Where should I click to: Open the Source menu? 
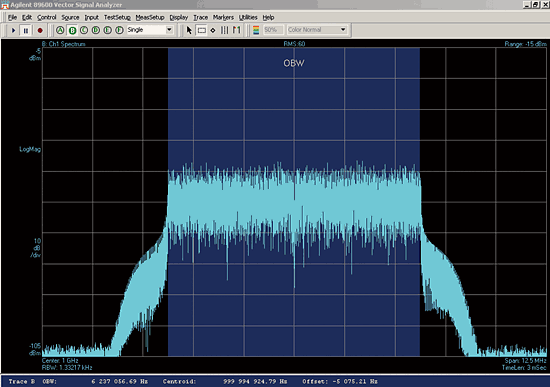(x=70, y=17)
